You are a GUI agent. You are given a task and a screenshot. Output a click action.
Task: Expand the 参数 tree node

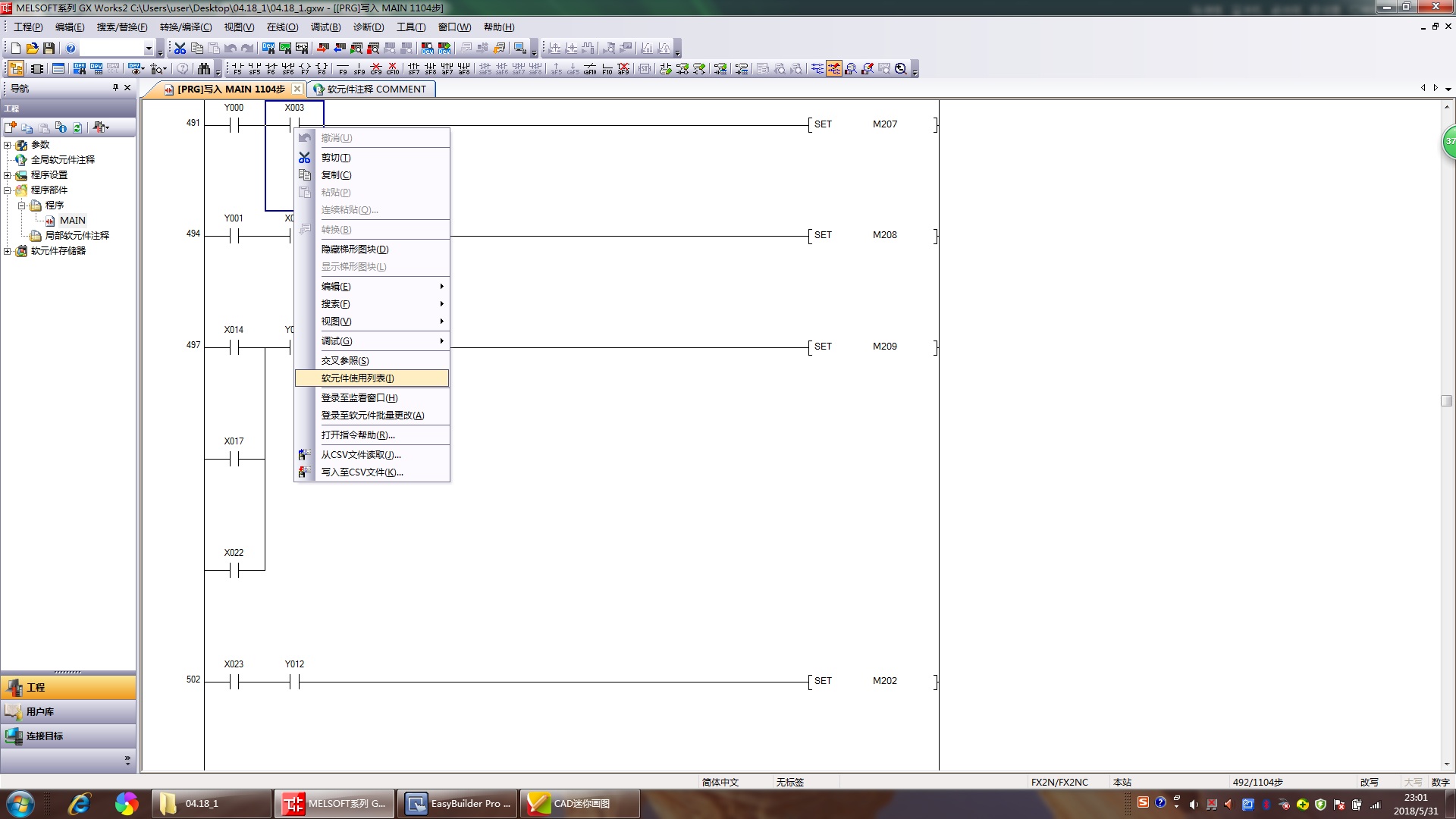click(8, 145)
